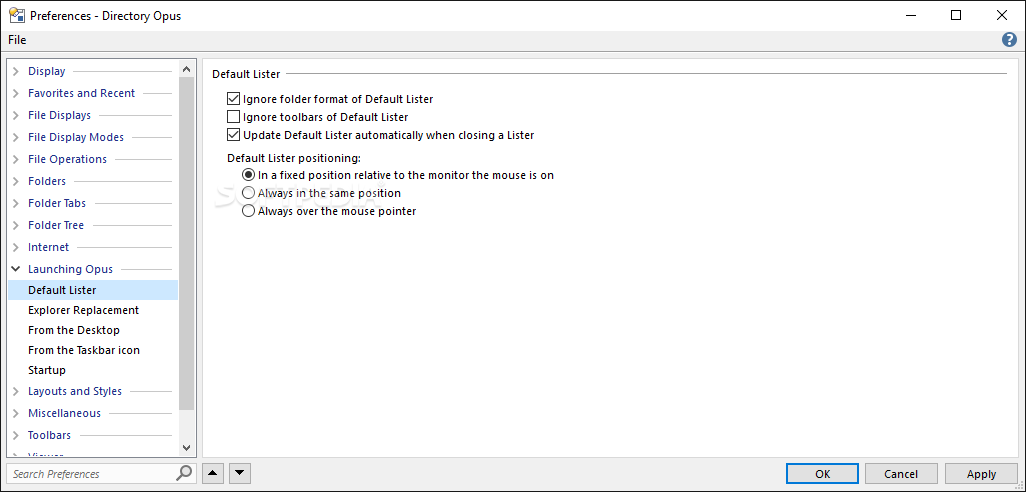1026x492 pixels.
Task: Expand the Toolbars category
Action: pos(16,435)
